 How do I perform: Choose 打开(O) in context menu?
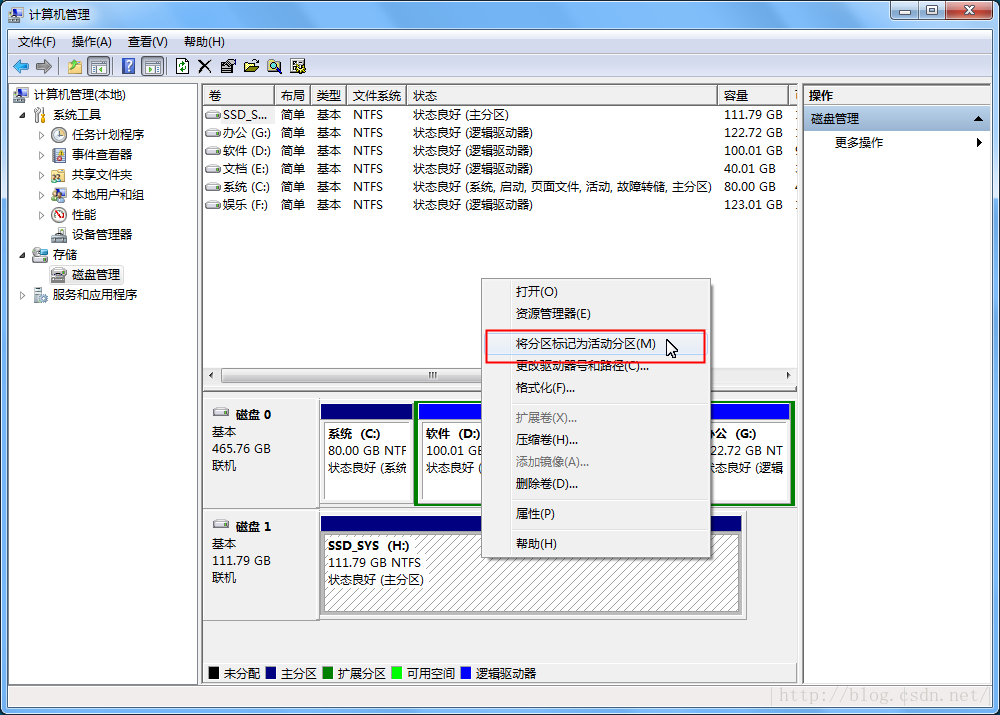tap(596, 291)
